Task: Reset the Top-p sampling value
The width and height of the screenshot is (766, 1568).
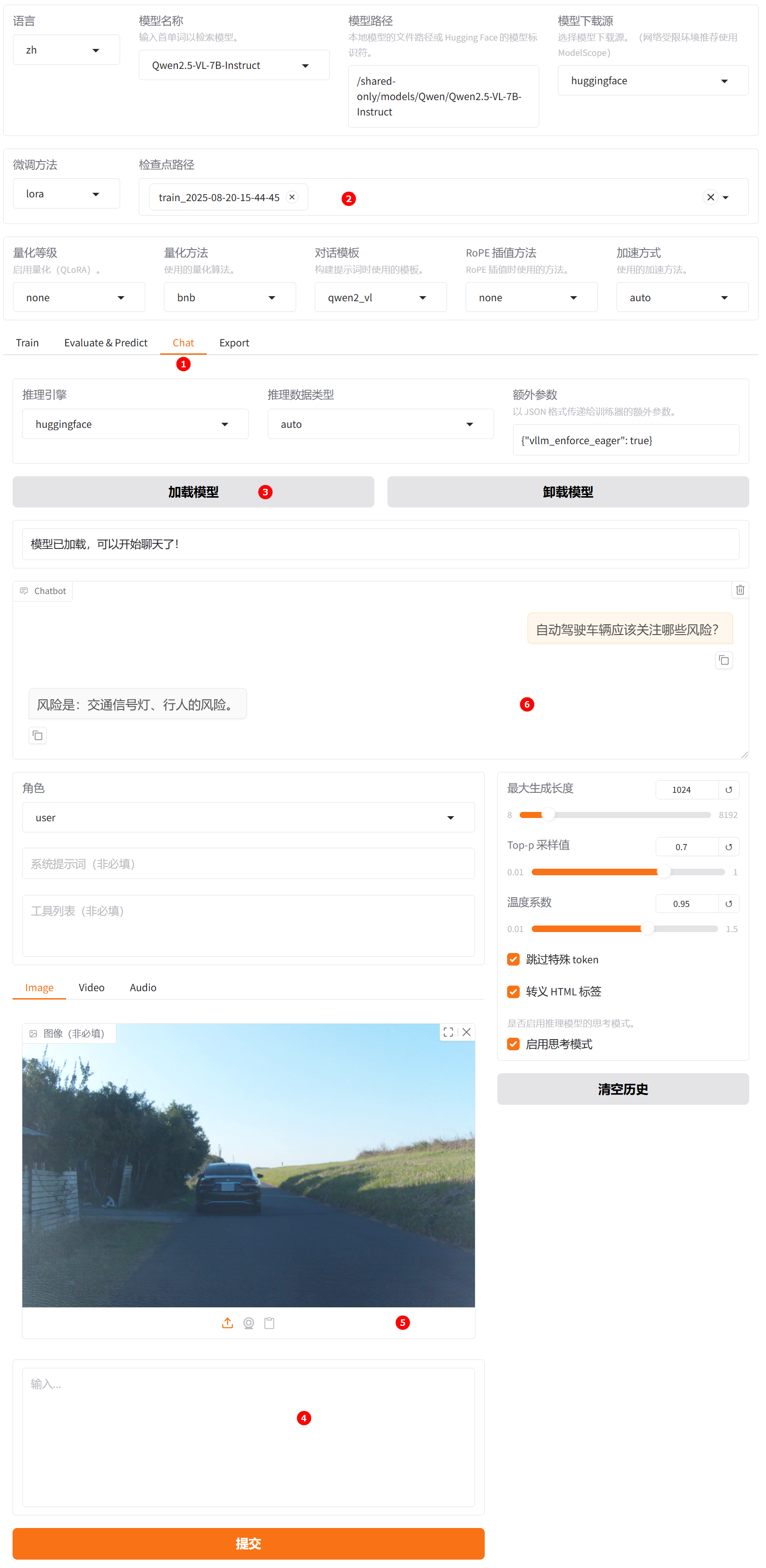Action: click(728, 847)
